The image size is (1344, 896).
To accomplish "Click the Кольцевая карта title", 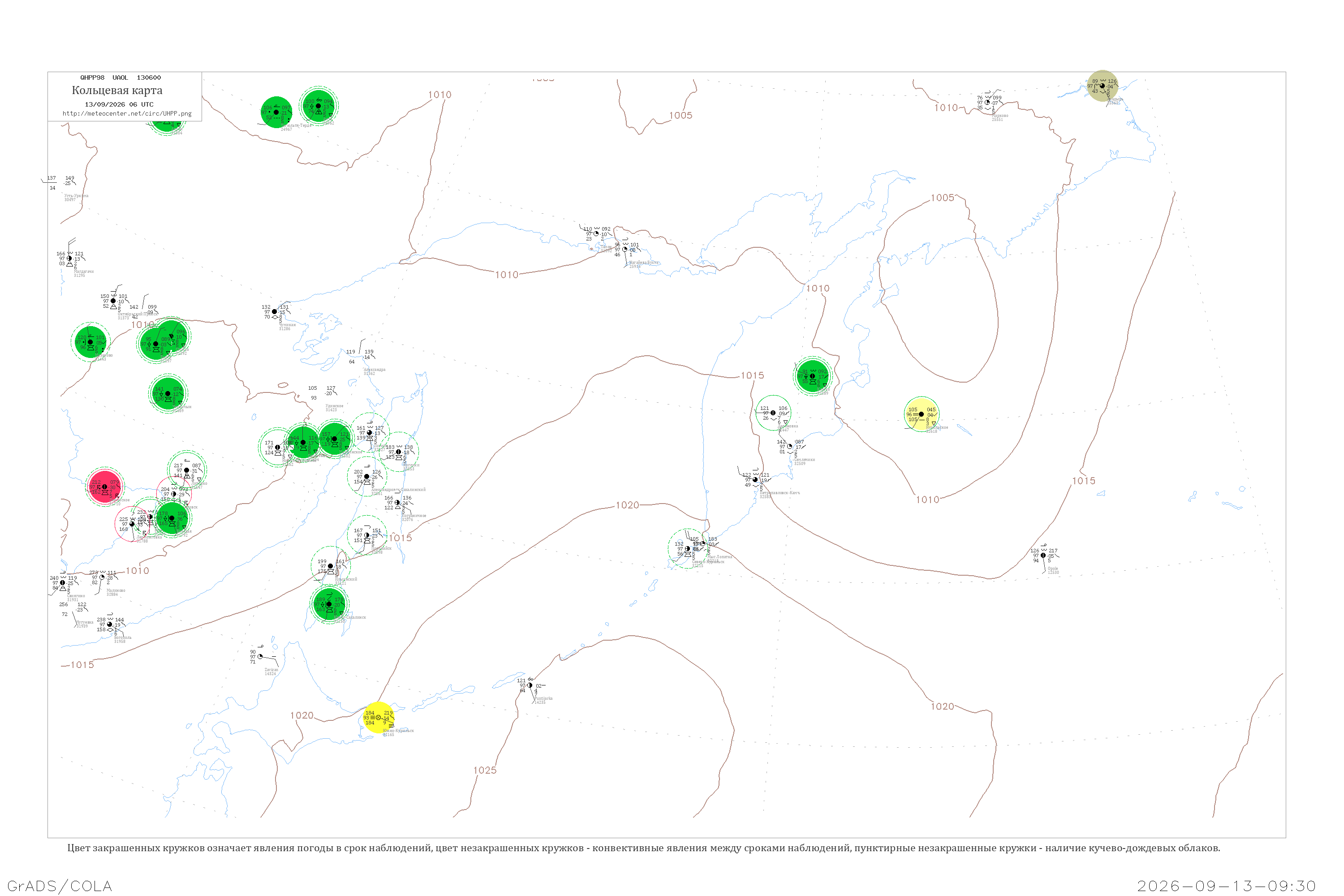I will 117,90.
